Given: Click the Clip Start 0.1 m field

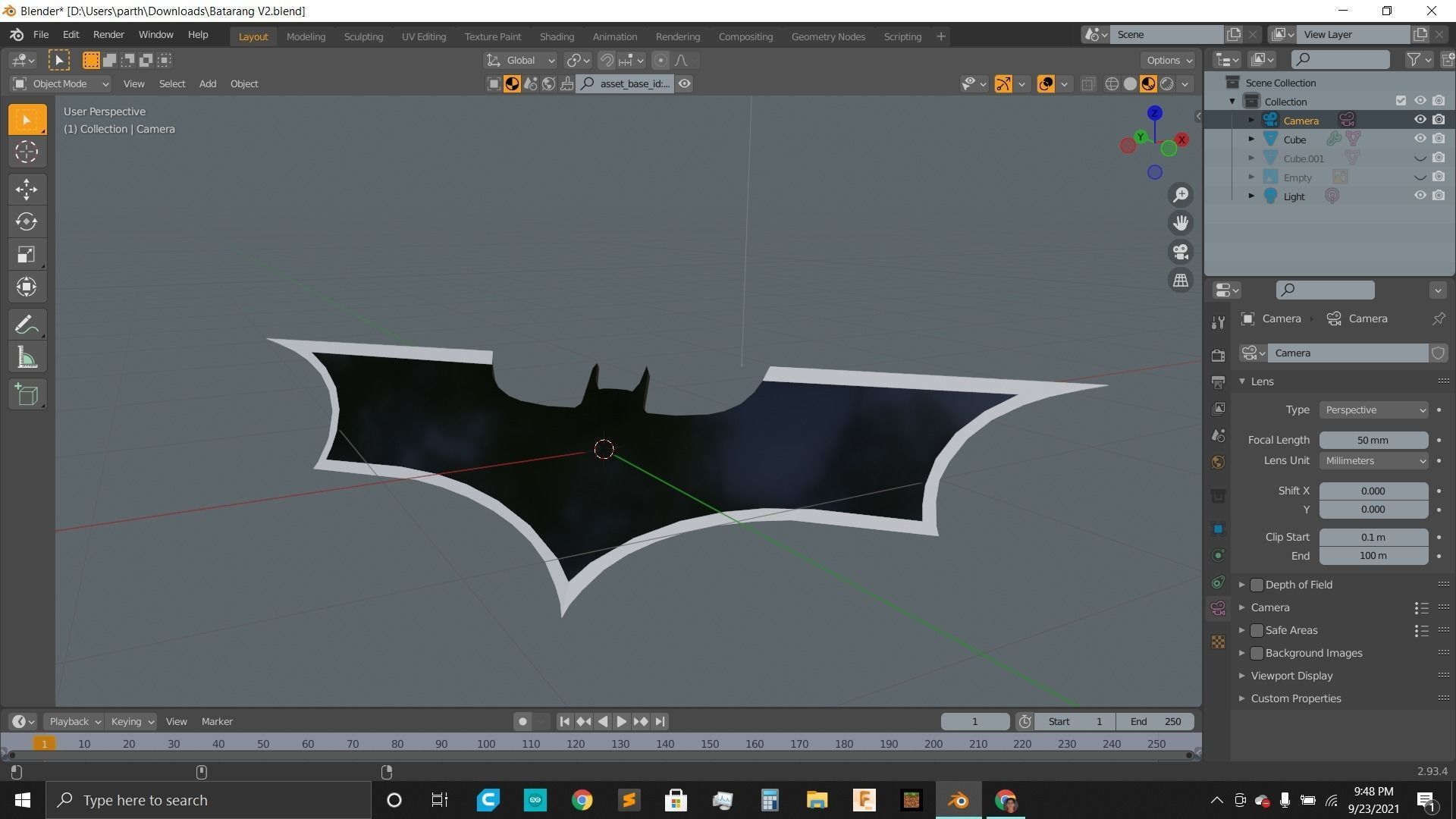Looking at the screenshot, I should (1373, 538).
